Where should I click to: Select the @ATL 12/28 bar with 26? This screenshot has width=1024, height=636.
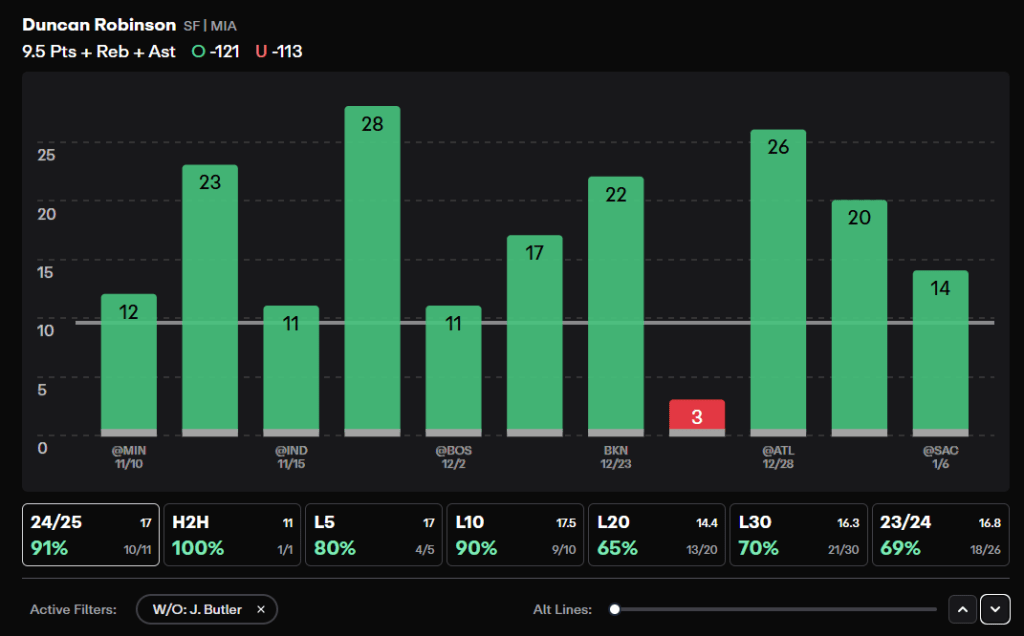(x=778, y=283)
